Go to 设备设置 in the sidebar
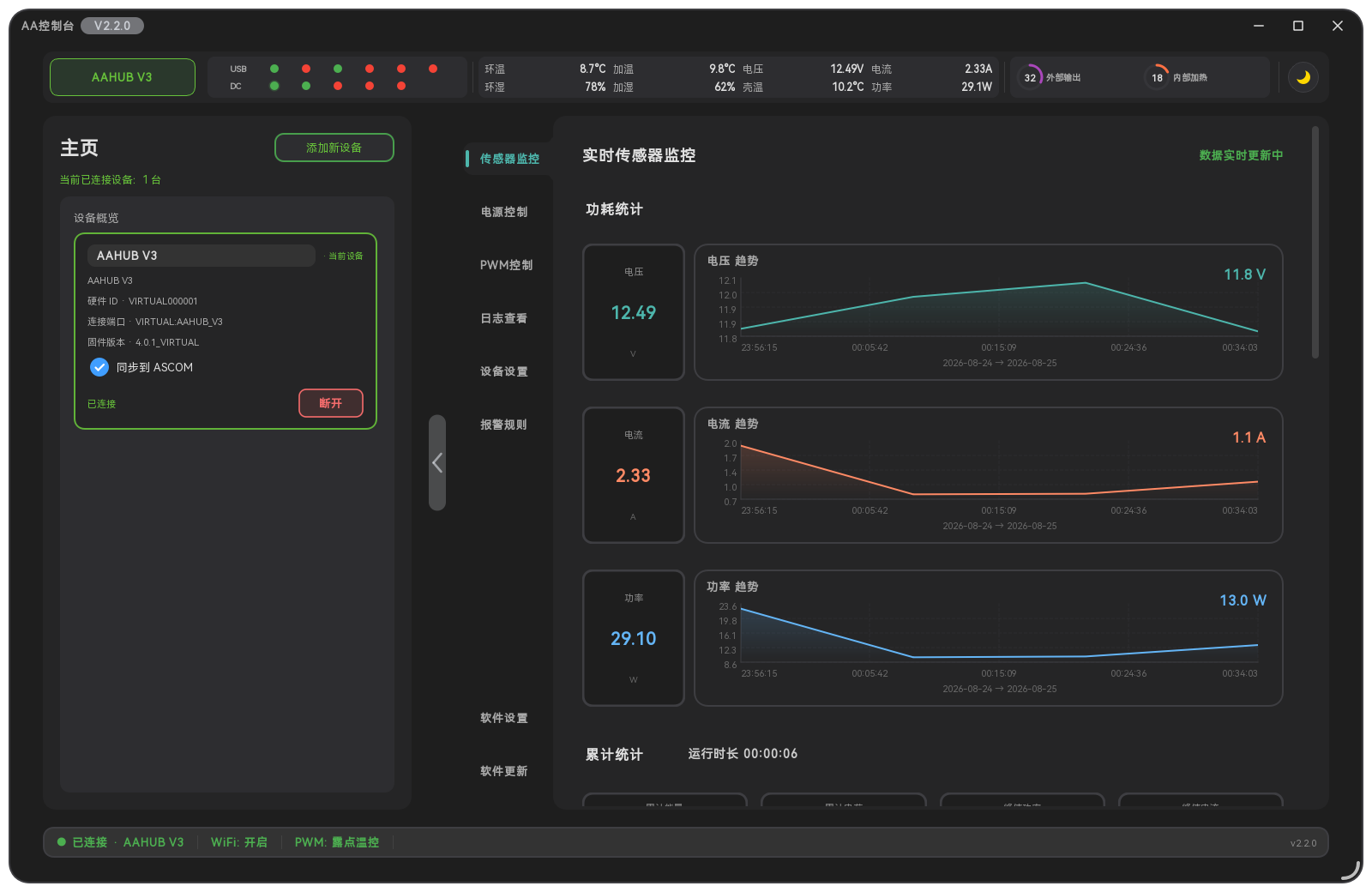This screenshot has height=892, width=1372. point(504,371)
